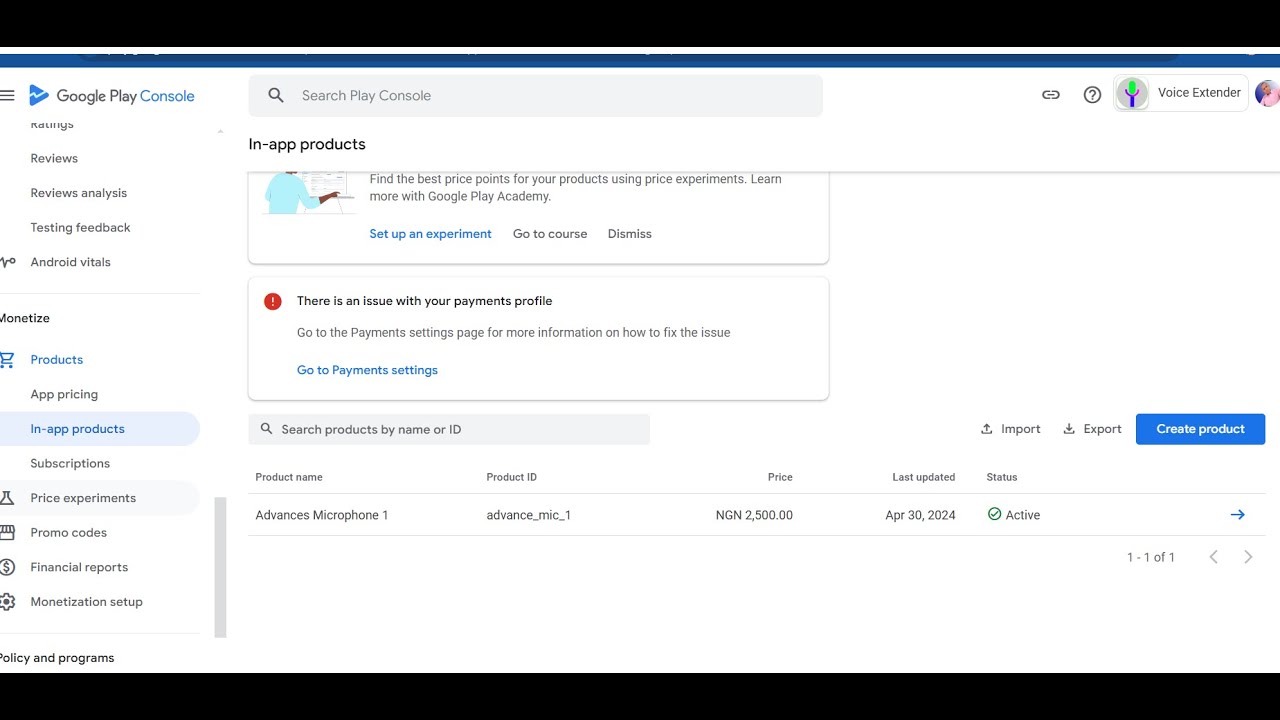
Task: Click the Promo codes storefront icon
Action: [x=7, y=533]
